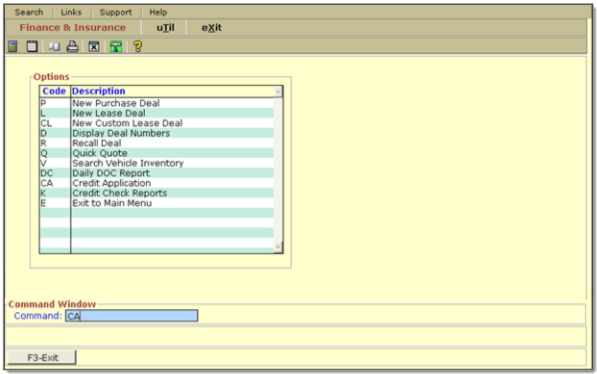The width and height of the screenshot is (597, 374).
Task: Click the close-window X toolbar icon
Action: pos(94,46)
